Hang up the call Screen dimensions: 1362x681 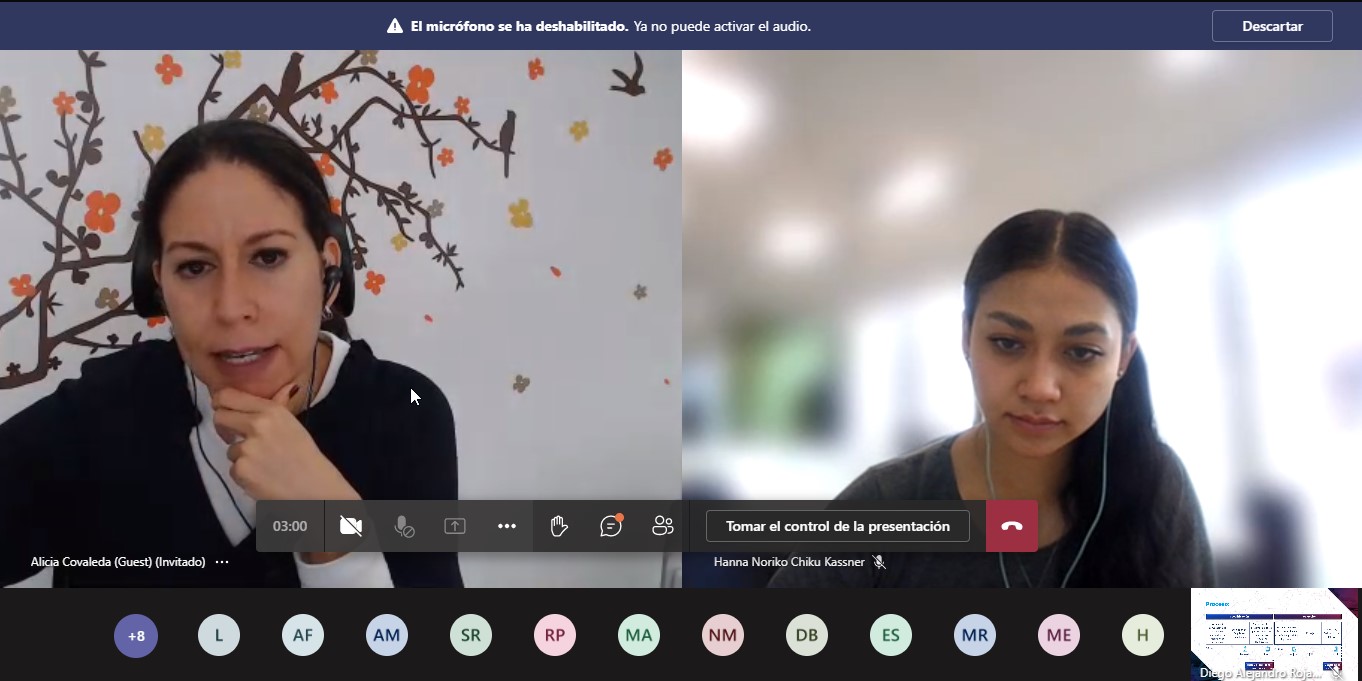(1011, 526)
